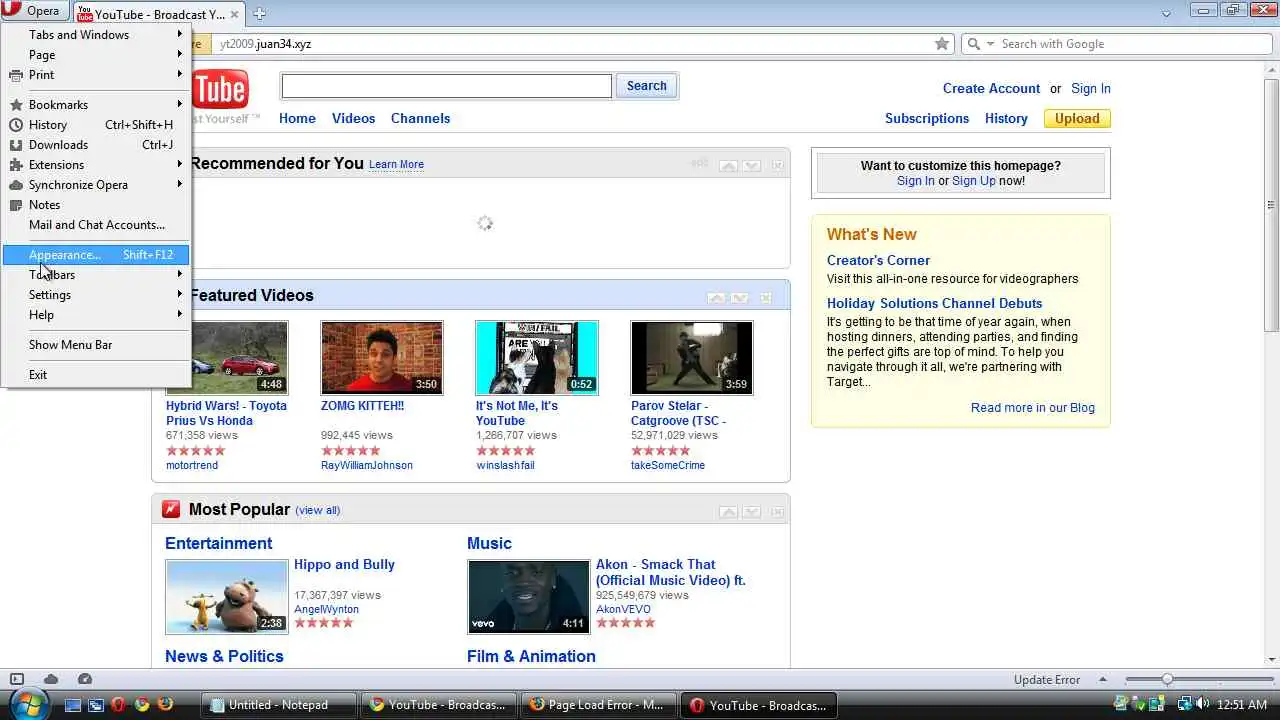Click Search with Google field
This screenshot has width=1280, height=720.
tap(1128, 44)
